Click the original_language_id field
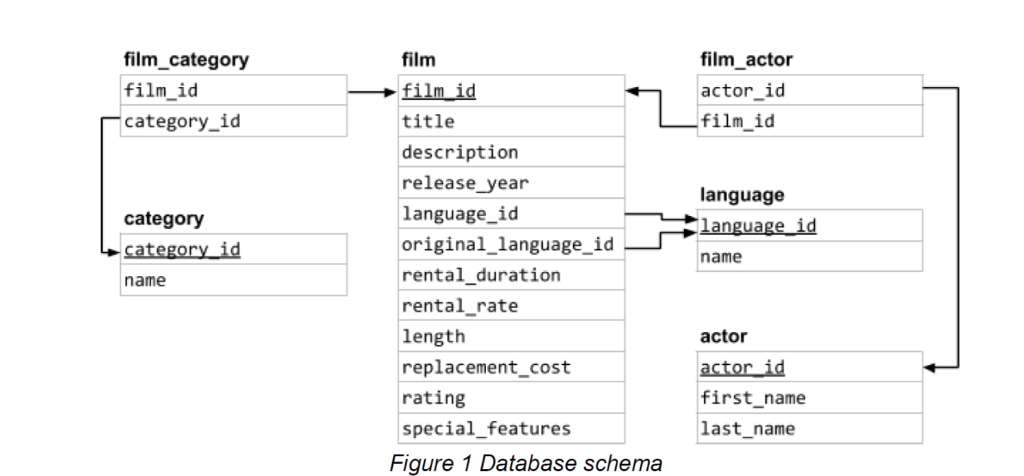 (506, 245)
